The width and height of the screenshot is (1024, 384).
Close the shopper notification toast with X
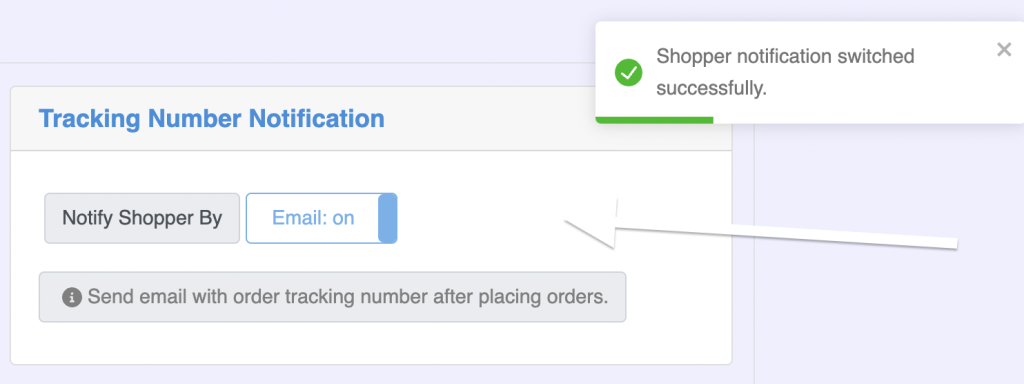coord(1004,50)
